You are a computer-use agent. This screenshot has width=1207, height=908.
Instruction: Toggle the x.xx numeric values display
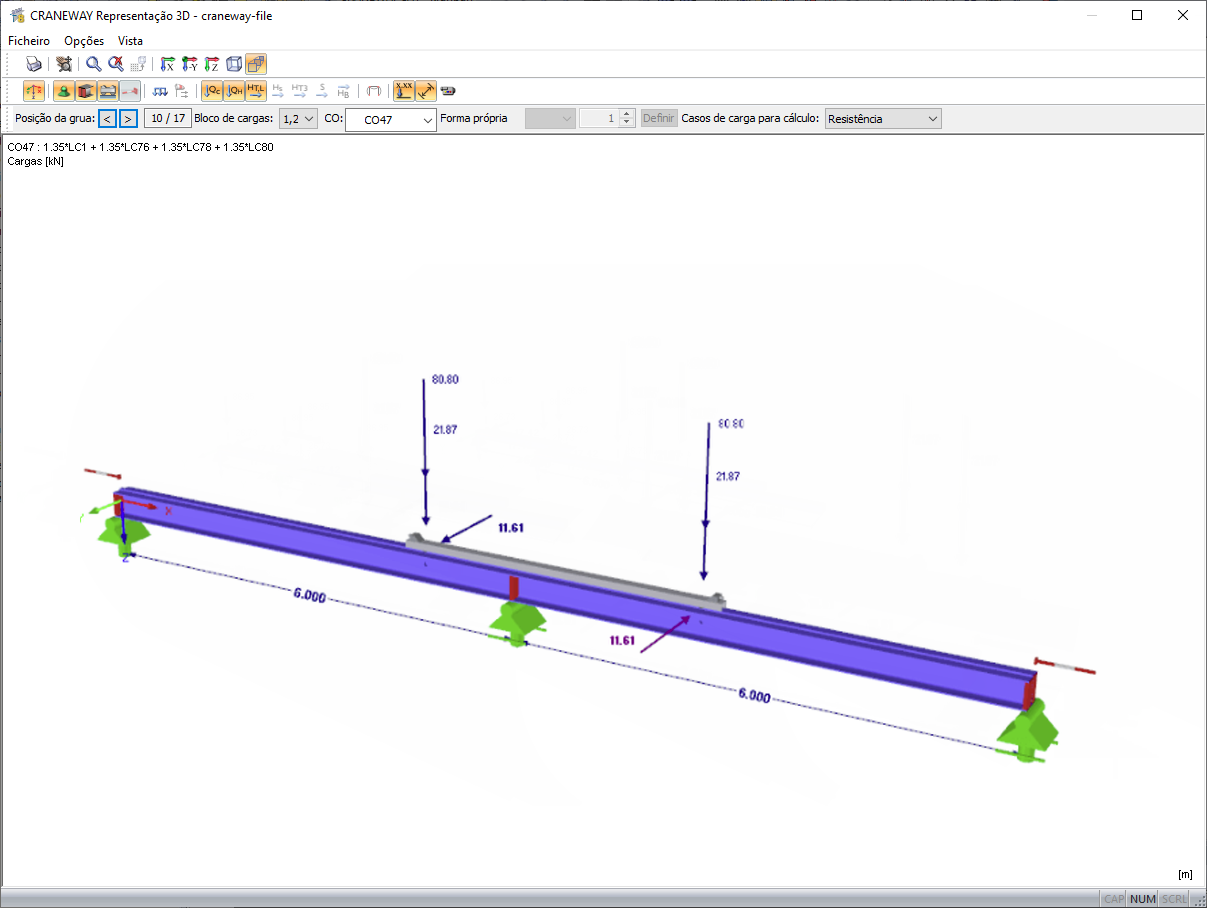coord(404,91)
